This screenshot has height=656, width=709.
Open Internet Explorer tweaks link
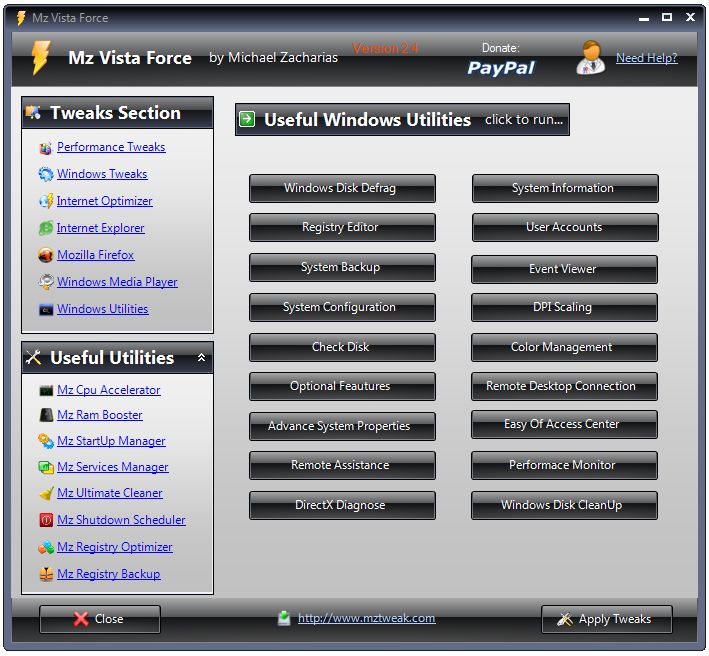click(x=100, y=228)
